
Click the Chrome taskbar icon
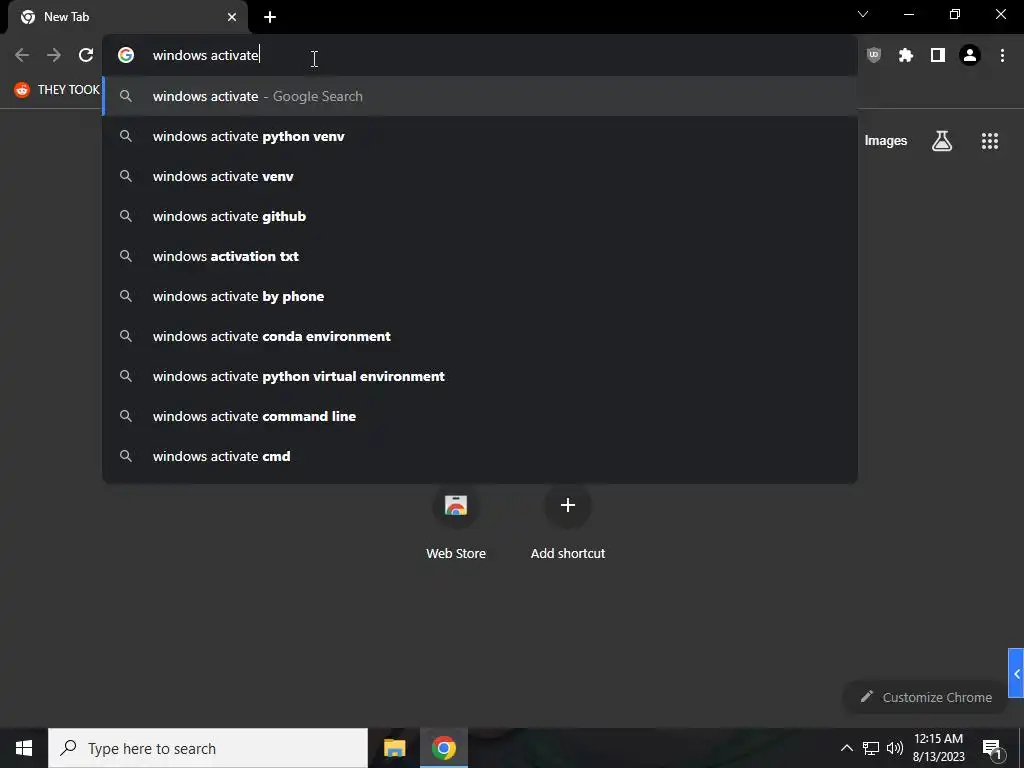tap(443, 748)
